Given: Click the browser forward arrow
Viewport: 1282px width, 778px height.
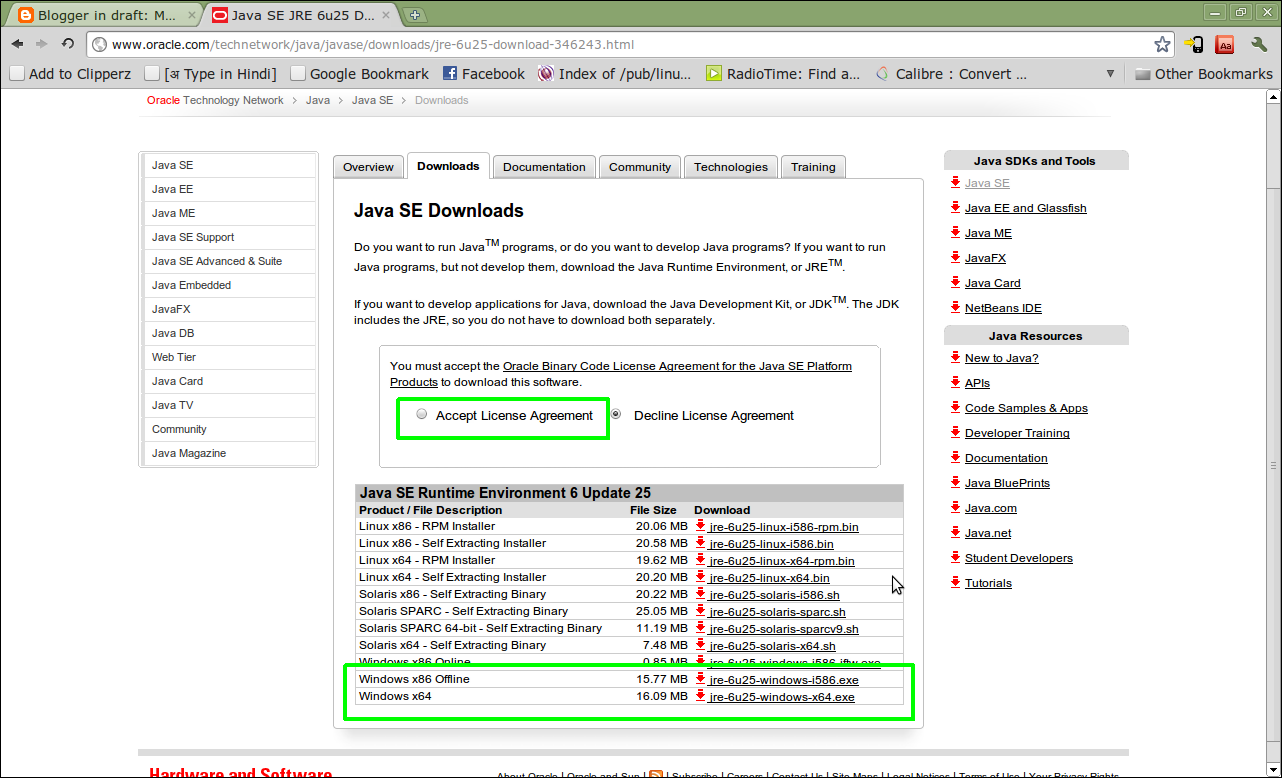Looking at the screenshot, I should (42, 44).
